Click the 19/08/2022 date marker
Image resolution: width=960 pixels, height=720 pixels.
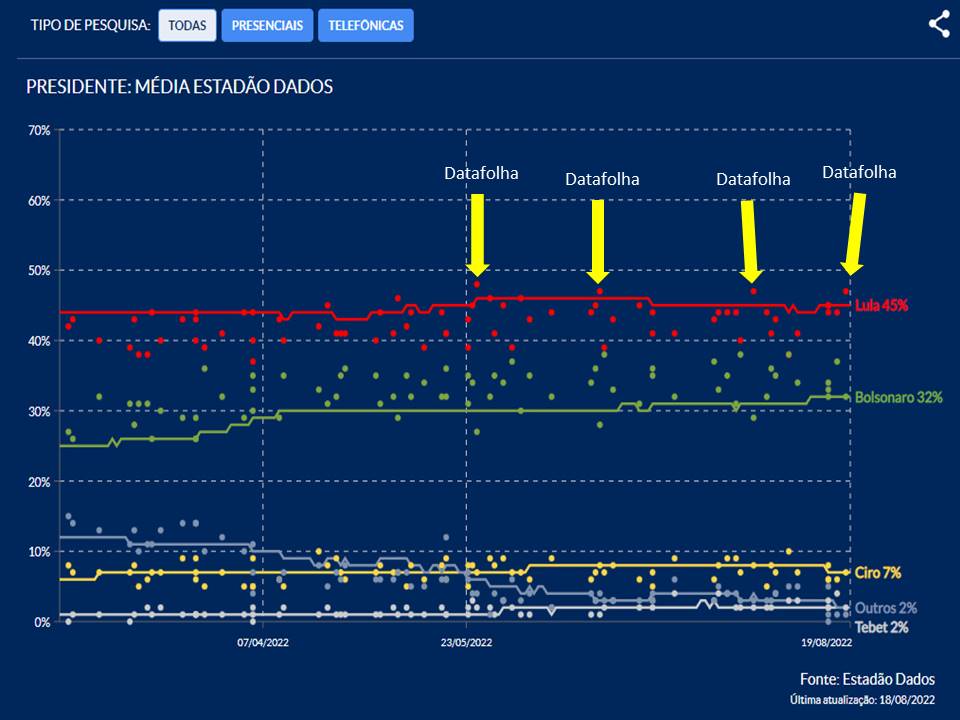pyautogui.click(x=825, y=644)
